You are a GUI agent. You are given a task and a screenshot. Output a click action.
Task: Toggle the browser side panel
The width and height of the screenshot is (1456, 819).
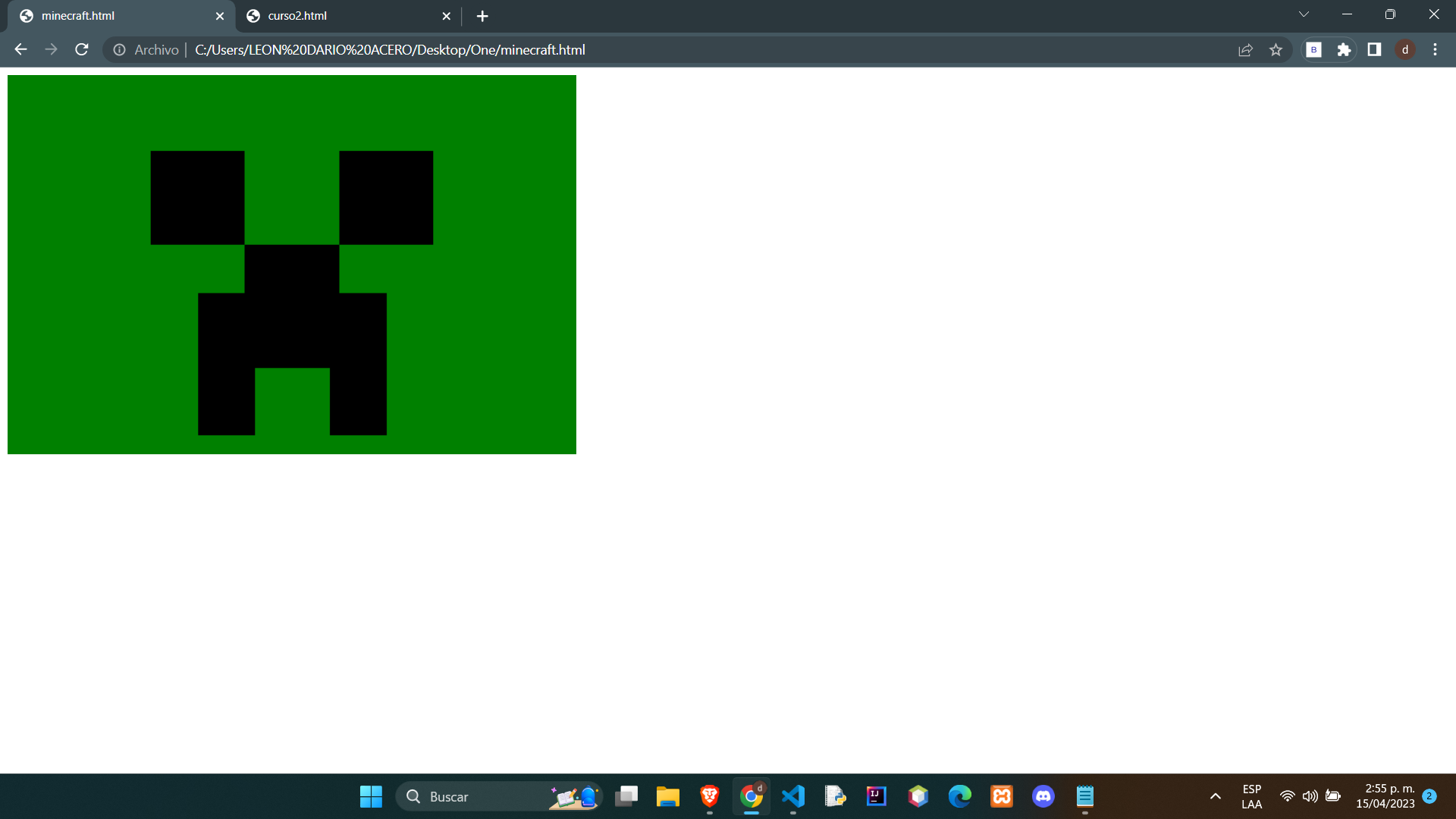click(x=1374, y=50)
